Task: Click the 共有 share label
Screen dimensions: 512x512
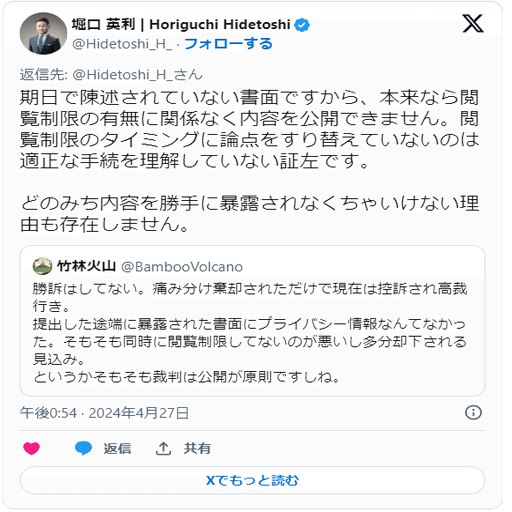Action: coord(197,448)
